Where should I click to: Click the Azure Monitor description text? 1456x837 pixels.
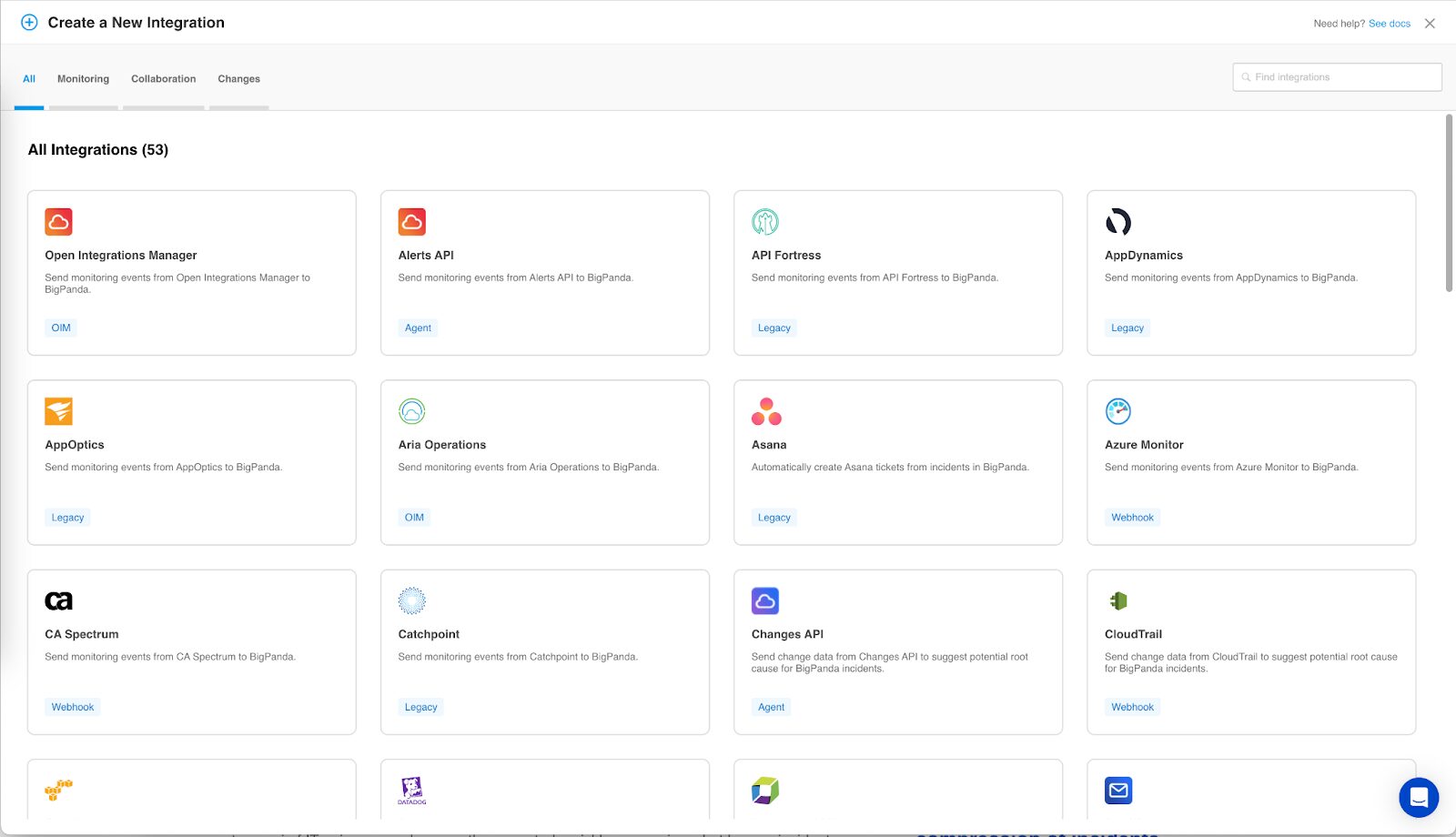tap(1231, 468)
